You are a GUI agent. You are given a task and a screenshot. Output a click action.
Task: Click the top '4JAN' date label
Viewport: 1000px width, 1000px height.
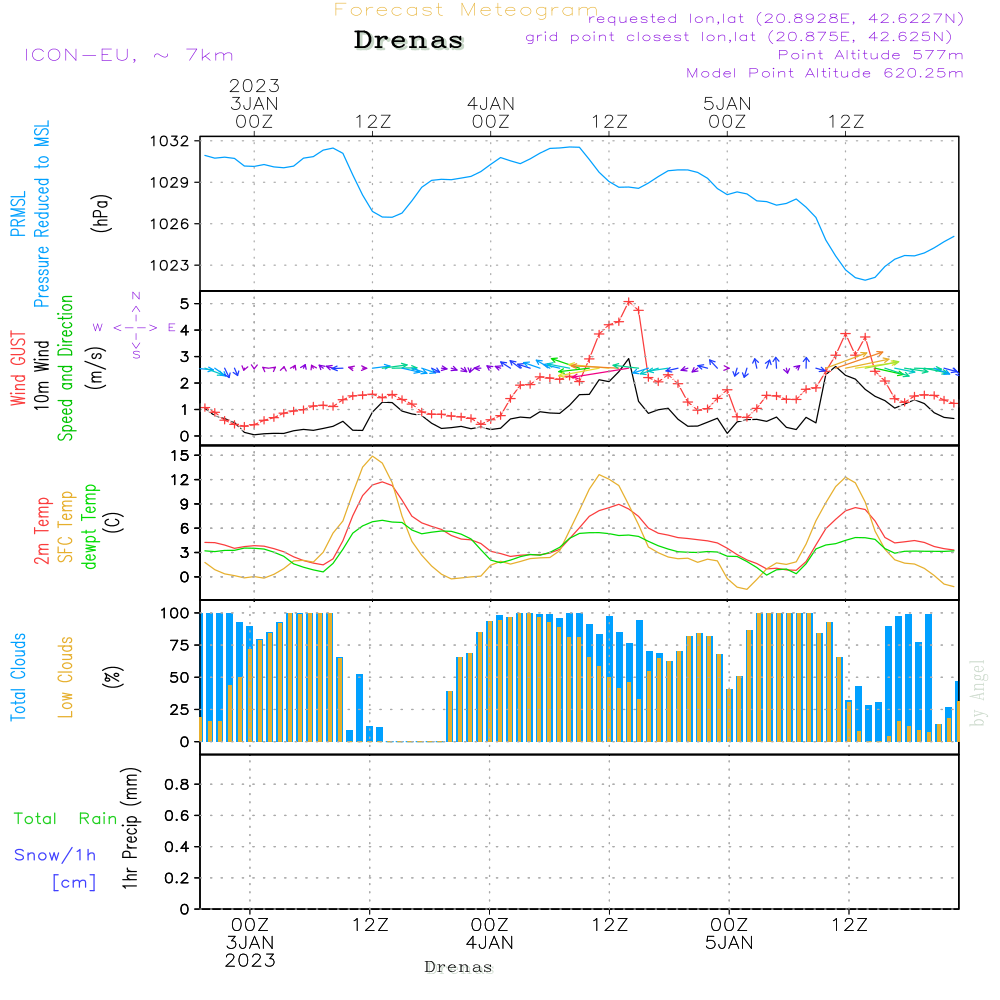(490, 103)
